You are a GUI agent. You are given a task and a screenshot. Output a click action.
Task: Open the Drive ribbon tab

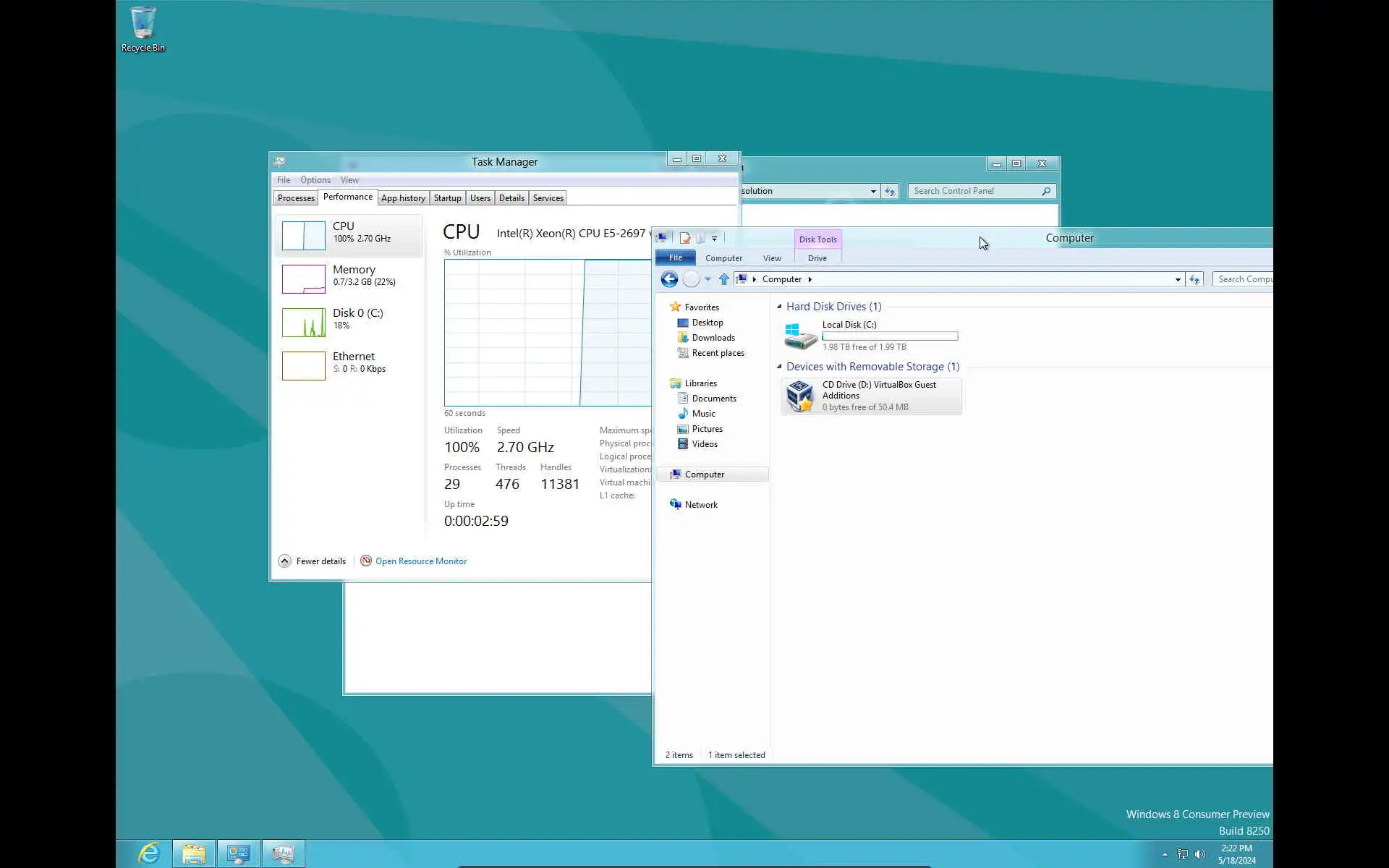pyautogui.click(x=817, y=258)
